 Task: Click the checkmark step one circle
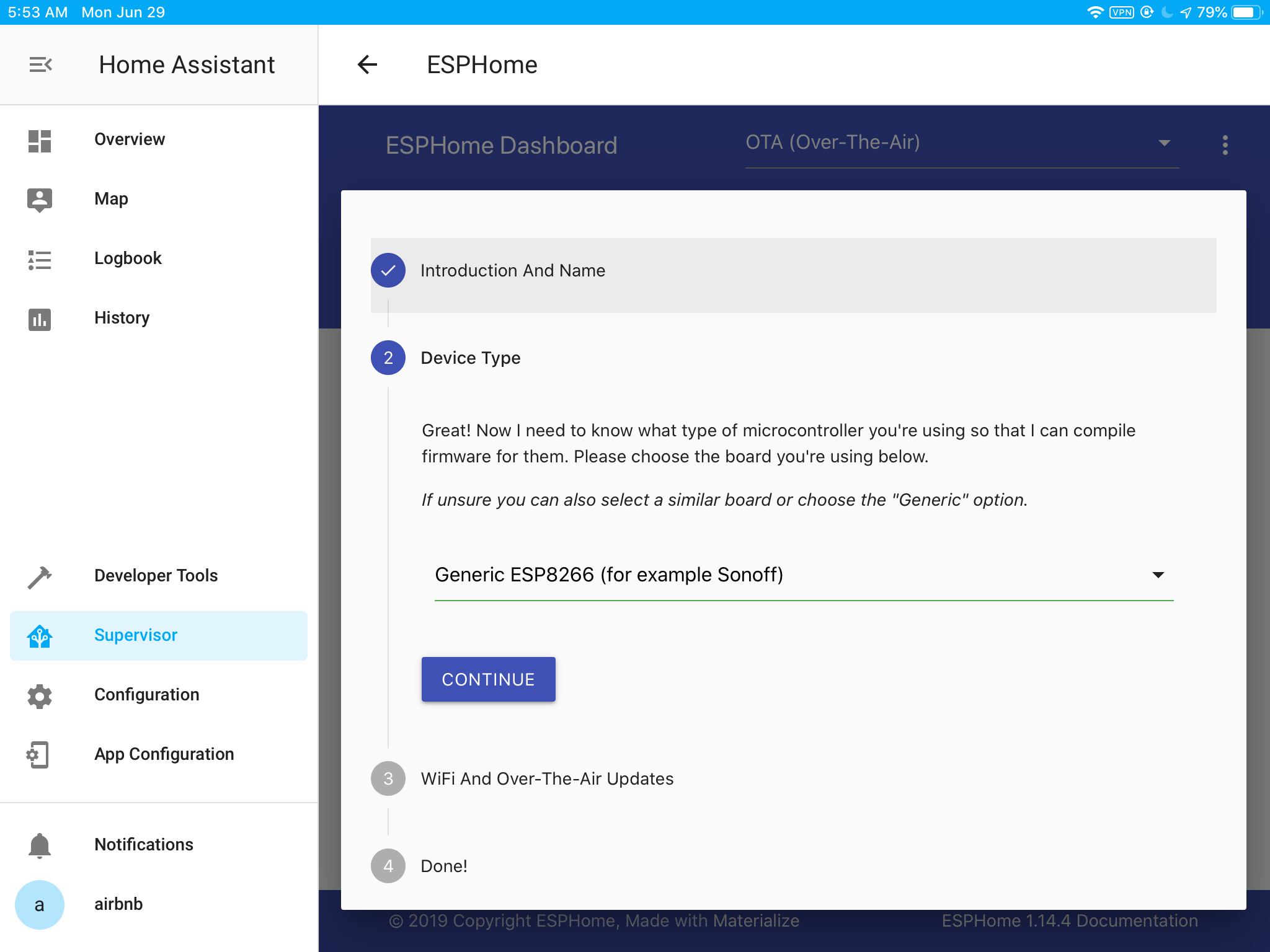coord(388,270)
